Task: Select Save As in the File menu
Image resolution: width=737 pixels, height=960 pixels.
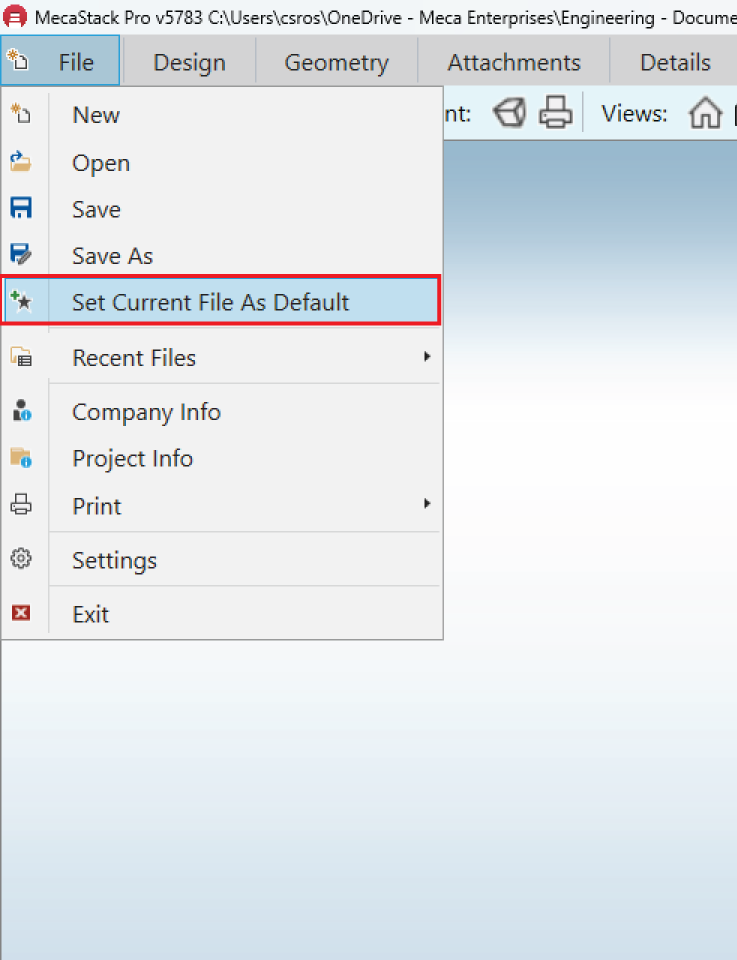Action: click(222, 255)
